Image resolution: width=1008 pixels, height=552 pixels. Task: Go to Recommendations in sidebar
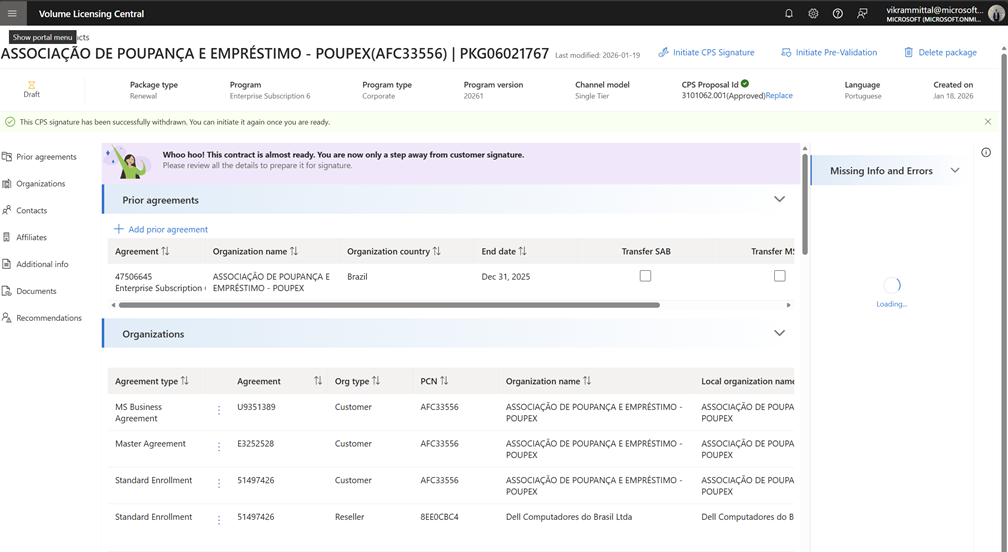click(x=42, y=319)
